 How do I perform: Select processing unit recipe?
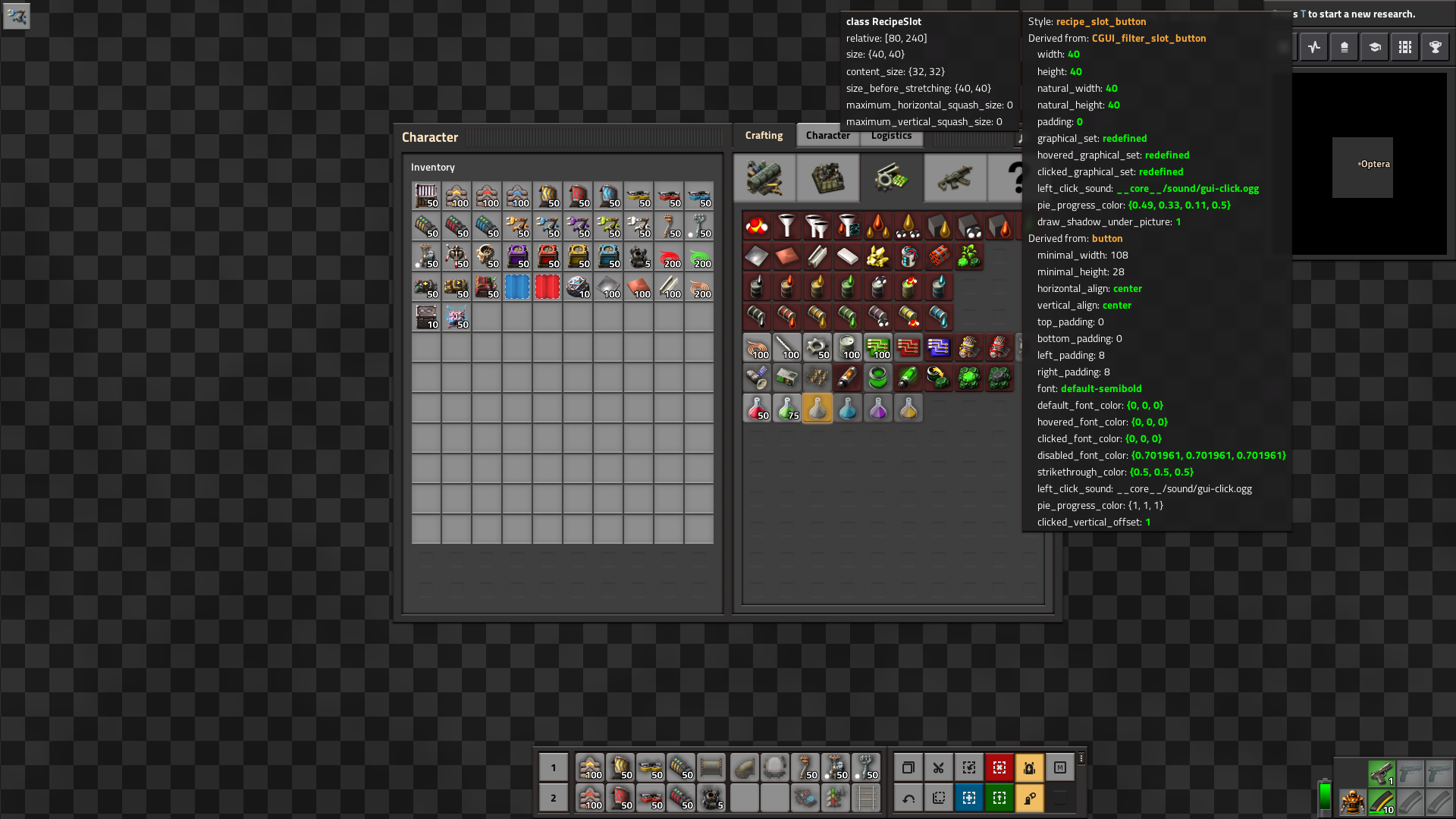939,347
